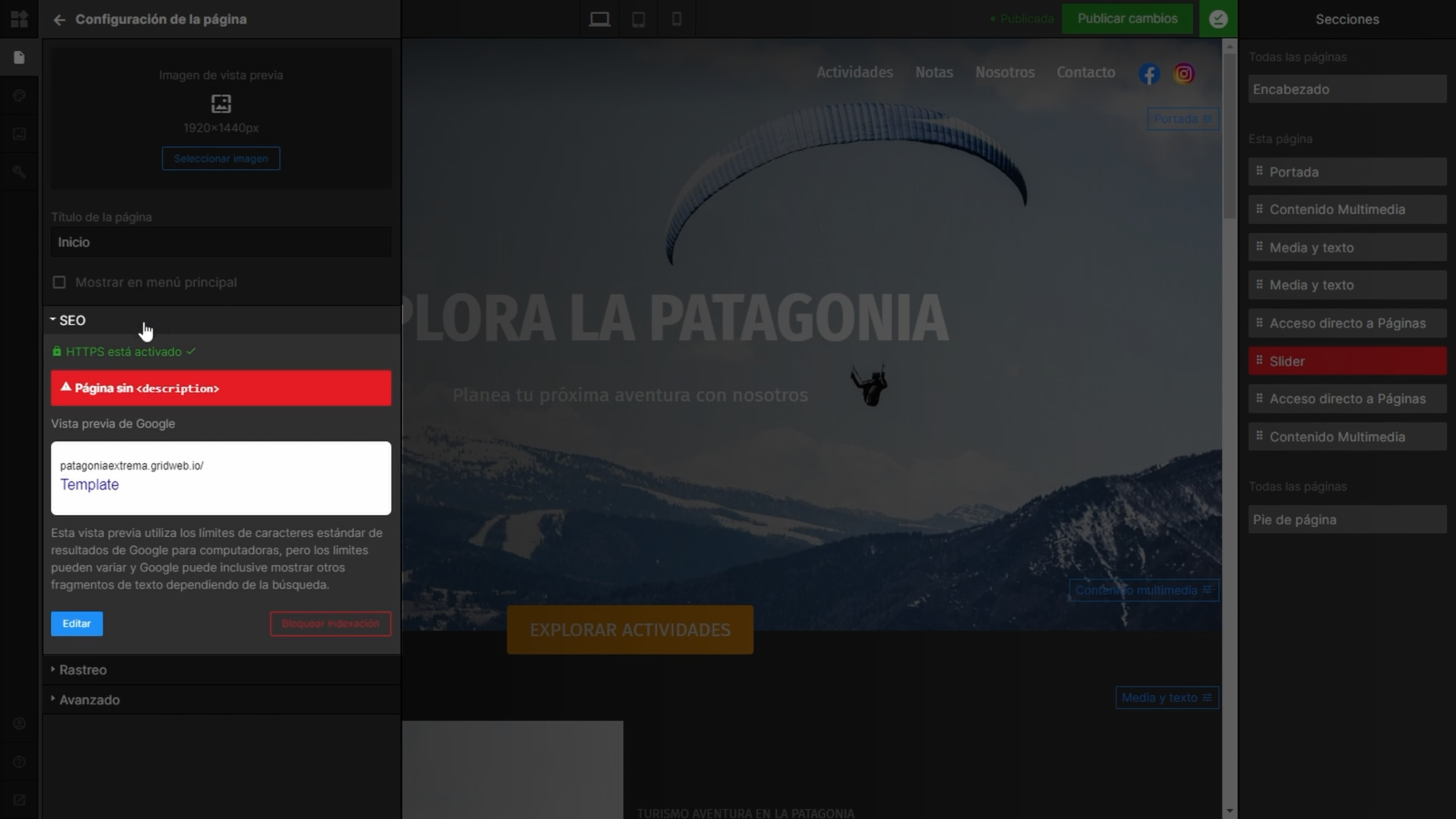
Task: Click the green checkmark status icon
Action: tap(1218, 19)
